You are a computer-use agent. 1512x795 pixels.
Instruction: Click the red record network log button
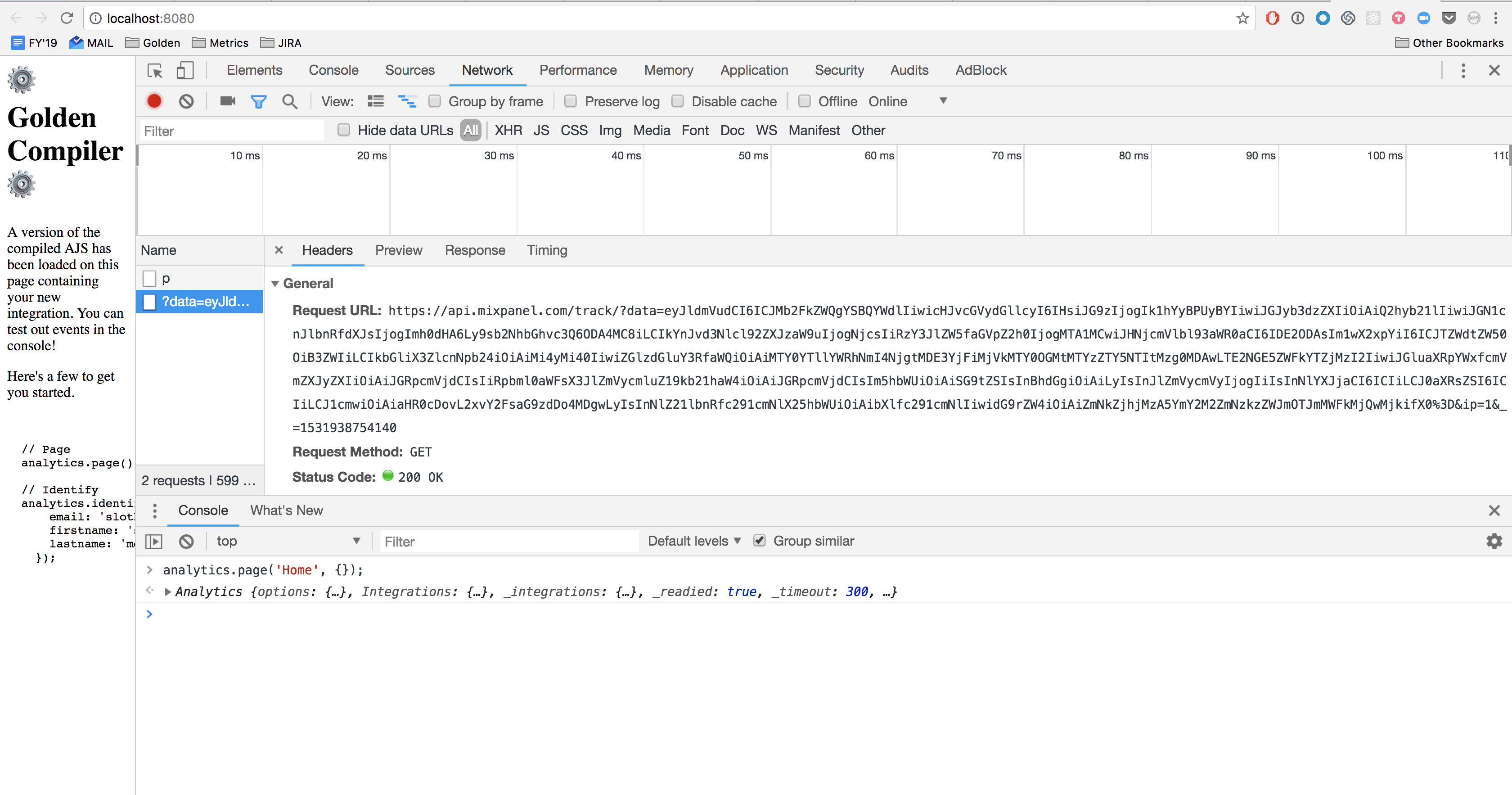pos(154,101)
